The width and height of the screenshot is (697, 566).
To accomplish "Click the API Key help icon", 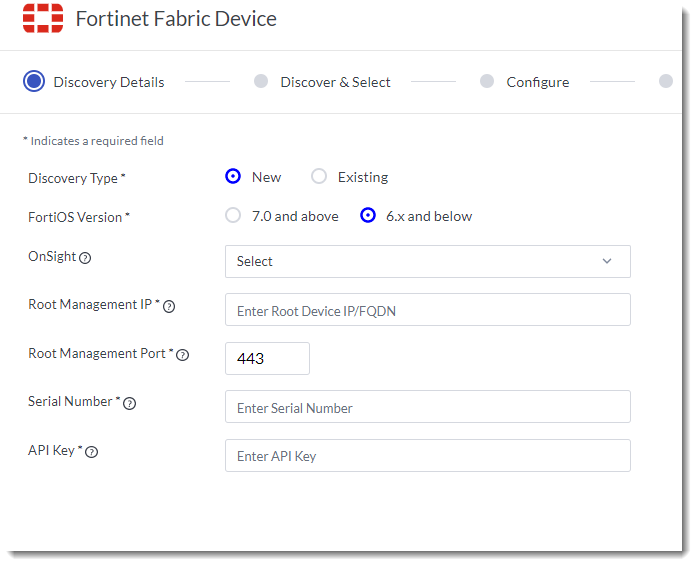I will [92, 452].
